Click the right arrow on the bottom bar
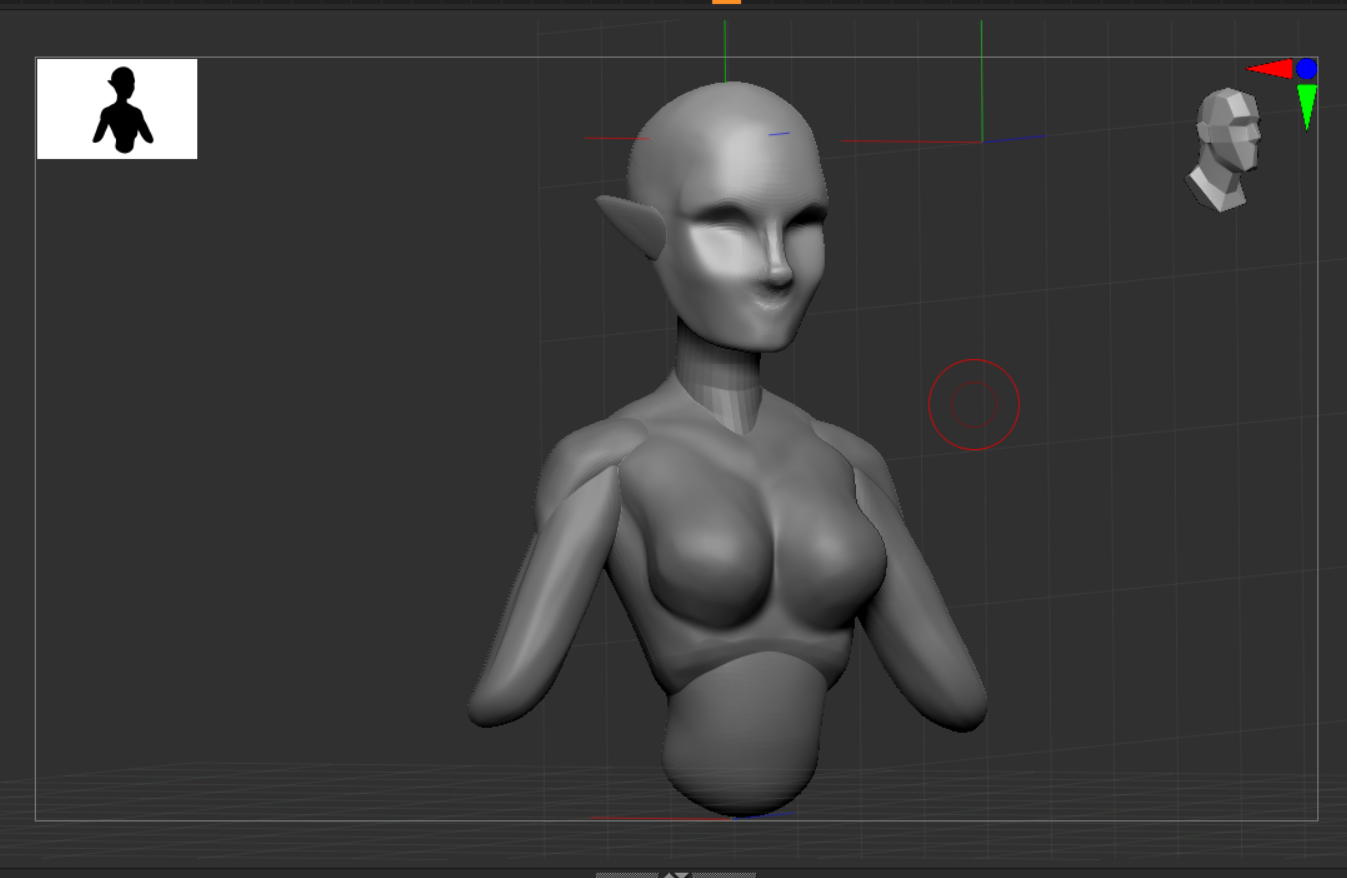Viewport: 1347px width, 878px height. click(x=683, y=874)
